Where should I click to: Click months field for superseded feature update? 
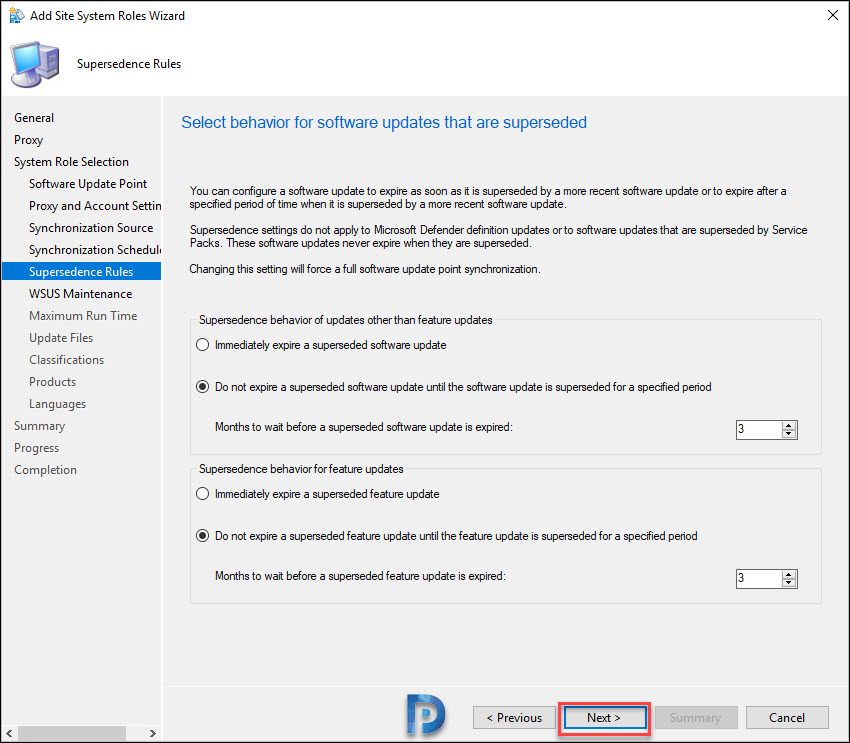coord(759,579)
